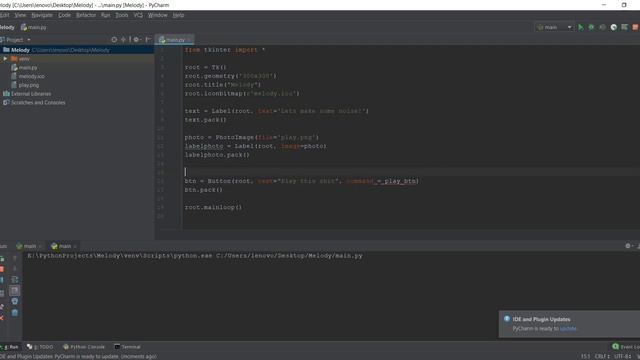Open the Run menu
640x360 pixels.
[105, 15]
